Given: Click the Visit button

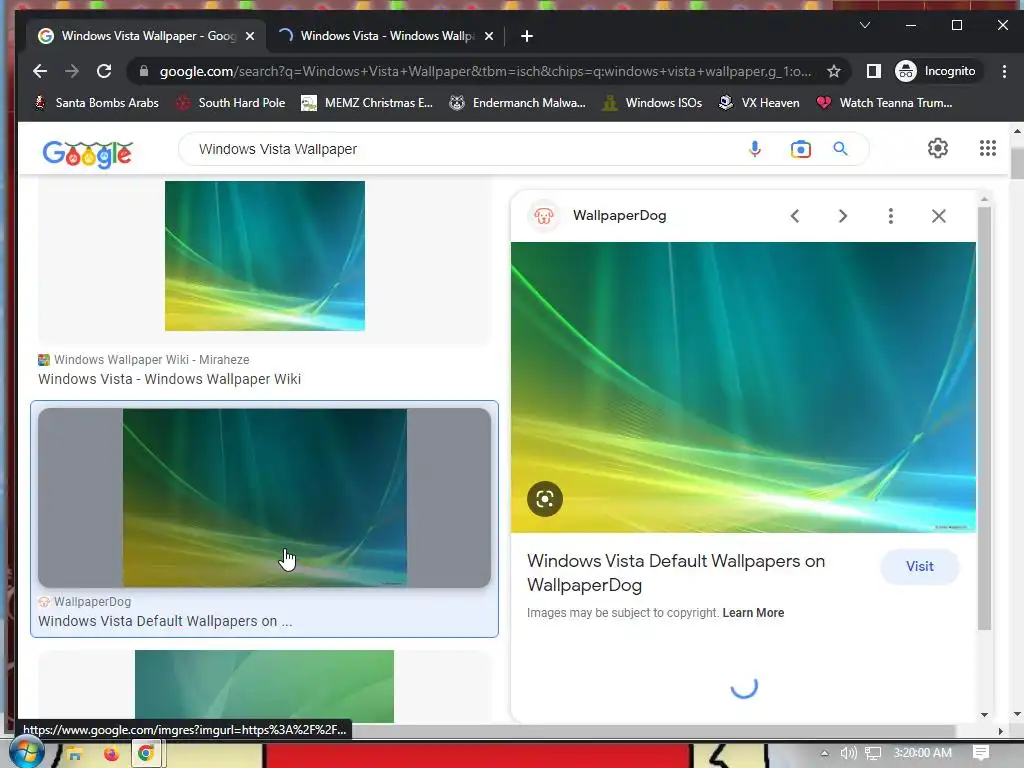Looking at the screenshot, I should point(920,566).
